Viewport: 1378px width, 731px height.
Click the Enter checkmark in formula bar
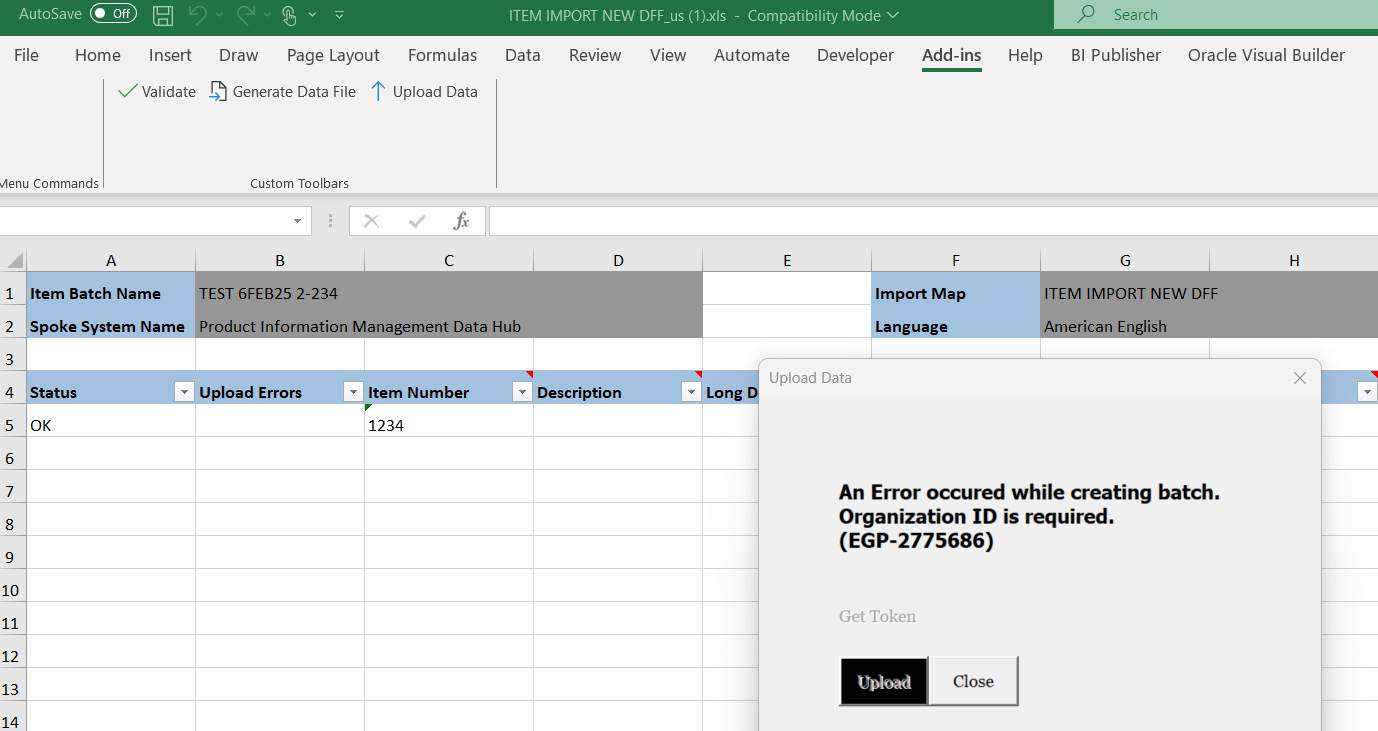click(x=417, y=221)
